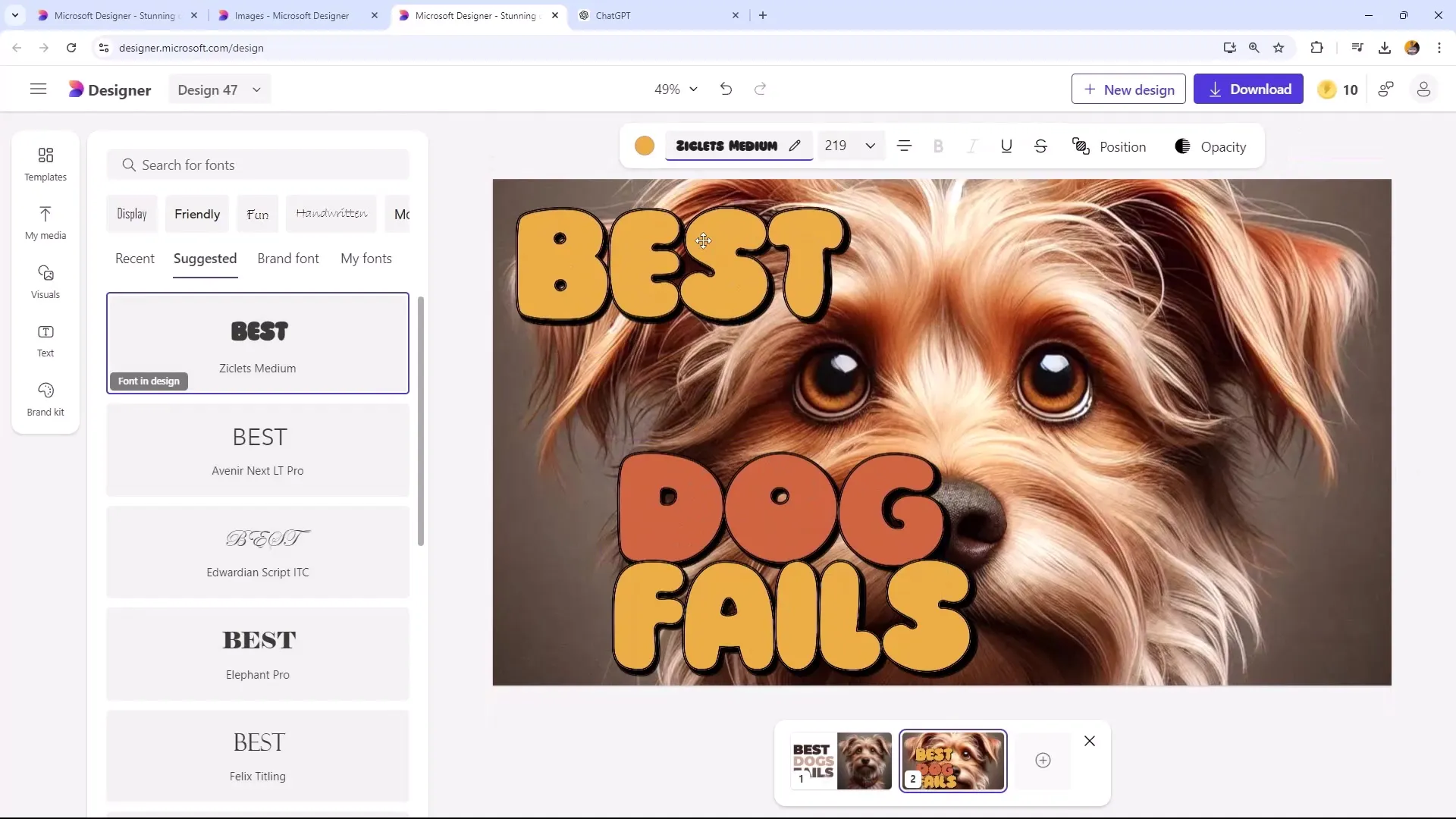Click the Download button
The height and width of the screenshot is (819, 1456).
click(x=1250, y=89)
